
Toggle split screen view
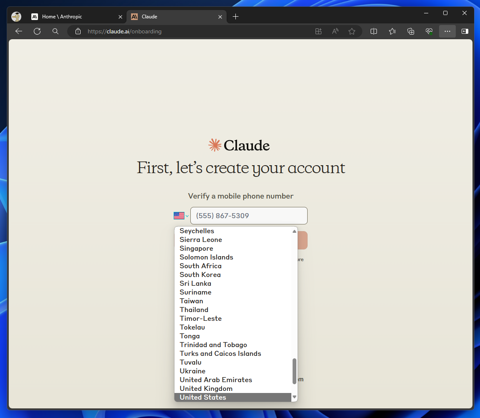(374, 31)
